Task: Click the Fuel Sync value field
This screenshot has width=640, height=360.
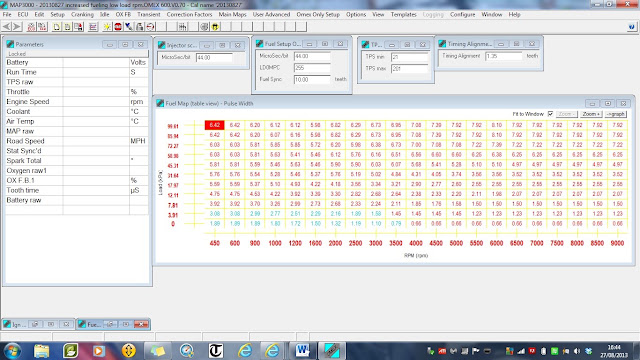Action: tap(312, 80)
